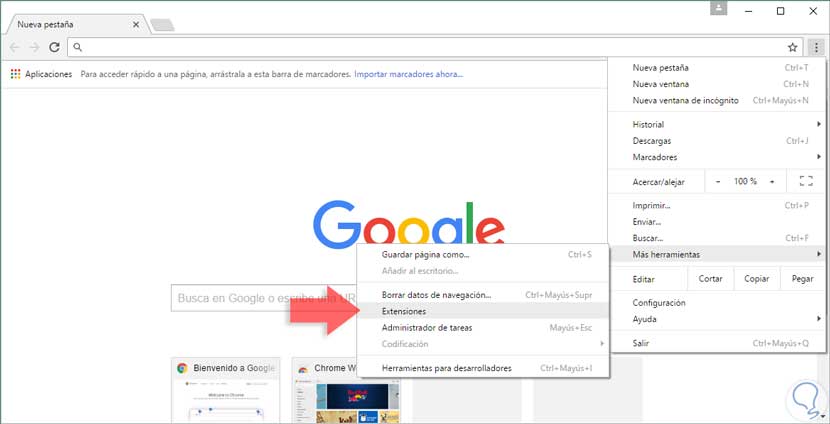Expand the Marcadores submenu
Image resolution: width=830 pixels, height=424 pixels.
716,157
